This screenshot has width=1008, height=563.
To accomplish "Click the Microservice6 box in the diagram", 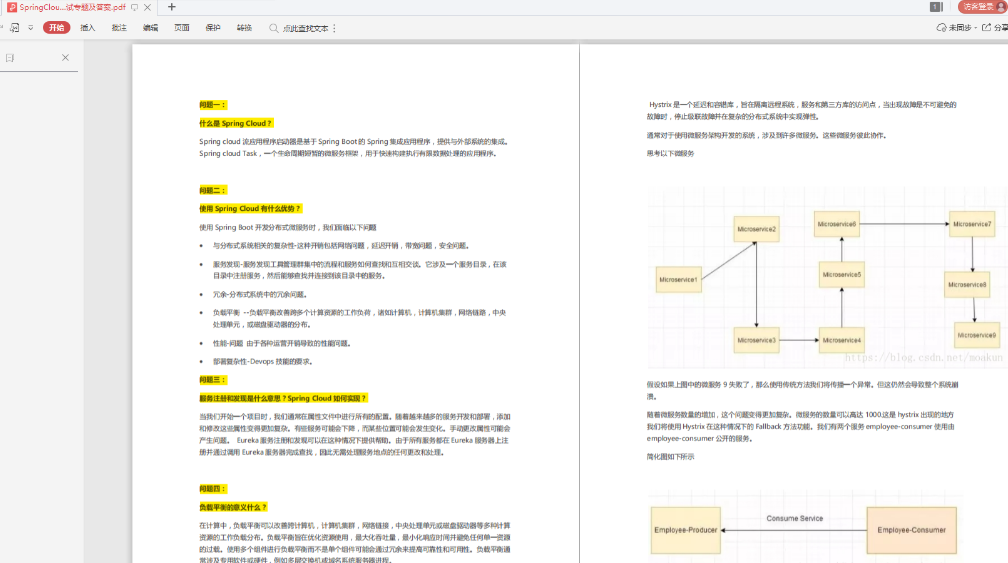I will (x=836, y=224).
